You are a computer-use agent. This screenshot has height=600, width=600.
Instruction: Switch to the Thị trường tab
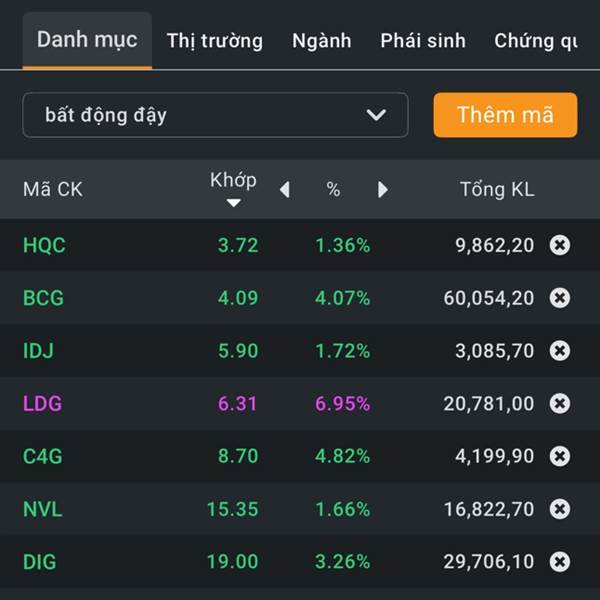[x=215, y=41]
